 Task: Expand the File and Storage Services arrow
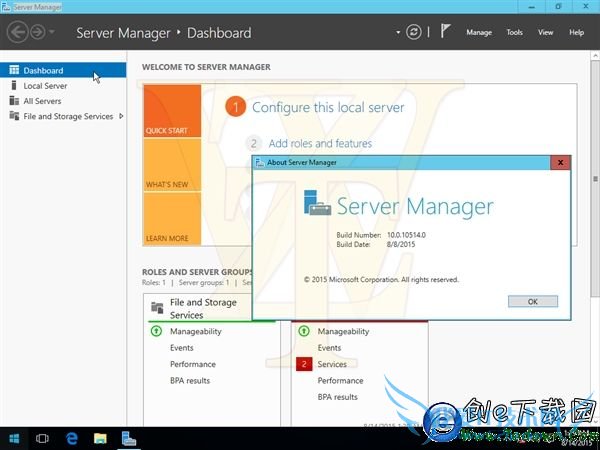coord(121,116)
